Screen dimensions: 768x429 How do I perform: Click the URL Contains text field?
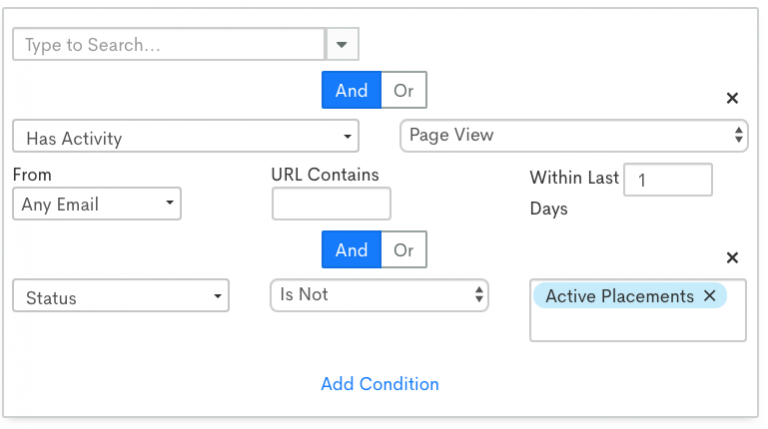(331, 204)
